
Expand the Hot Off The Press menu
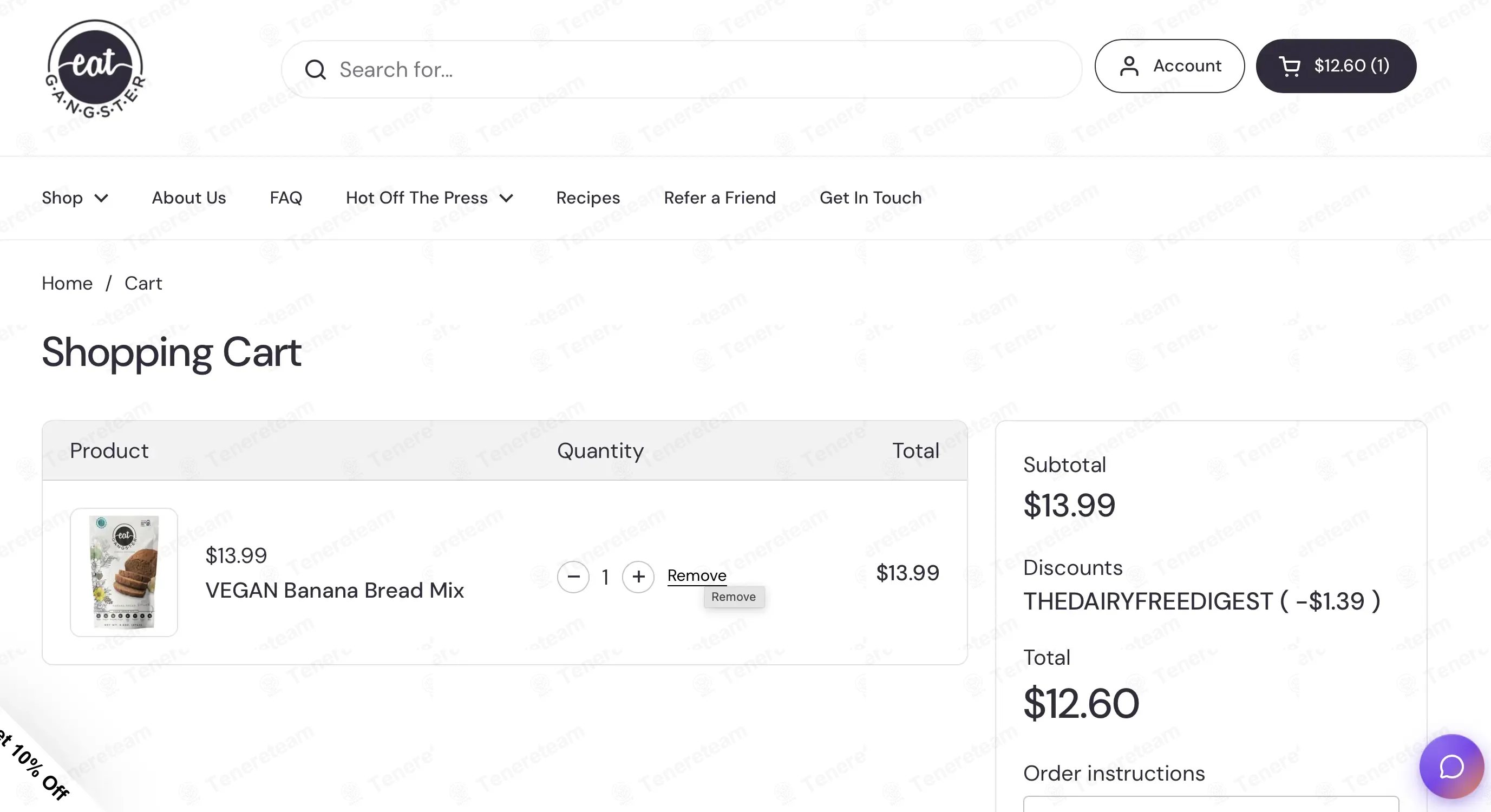(429, 198)
